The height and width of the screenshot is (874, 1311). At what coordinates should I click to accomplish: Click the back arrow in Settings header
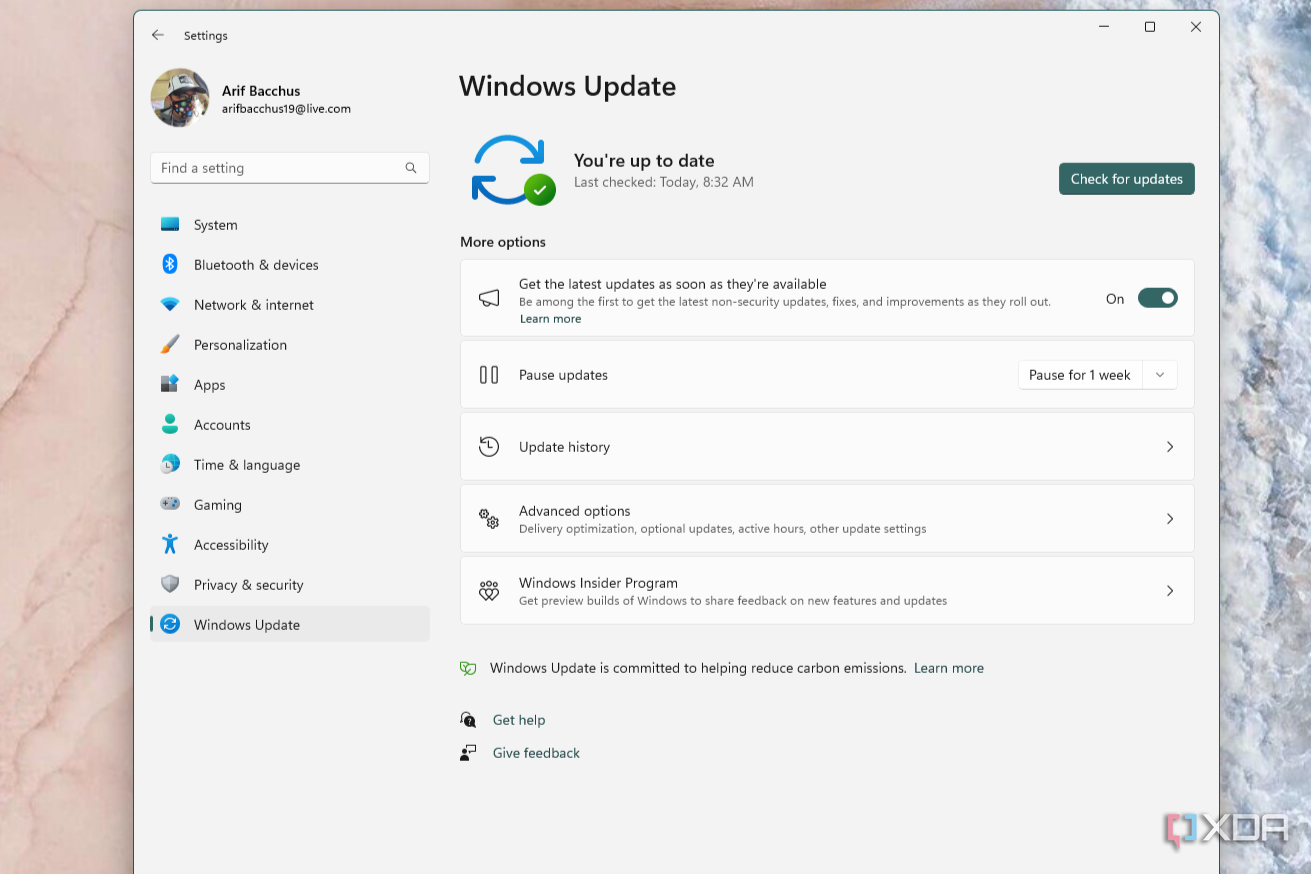coord(157,35)
